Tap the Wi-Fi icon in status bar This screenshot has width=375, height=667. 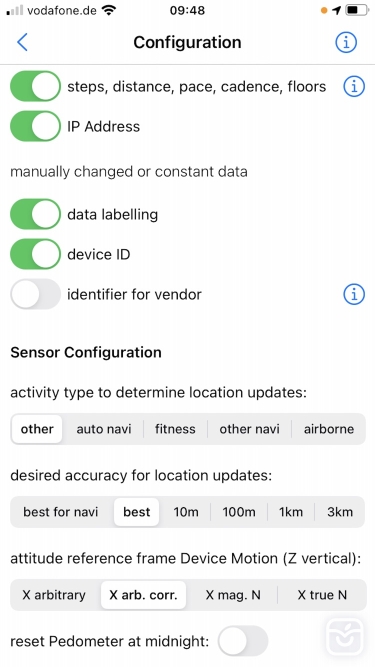pos(109,10)
